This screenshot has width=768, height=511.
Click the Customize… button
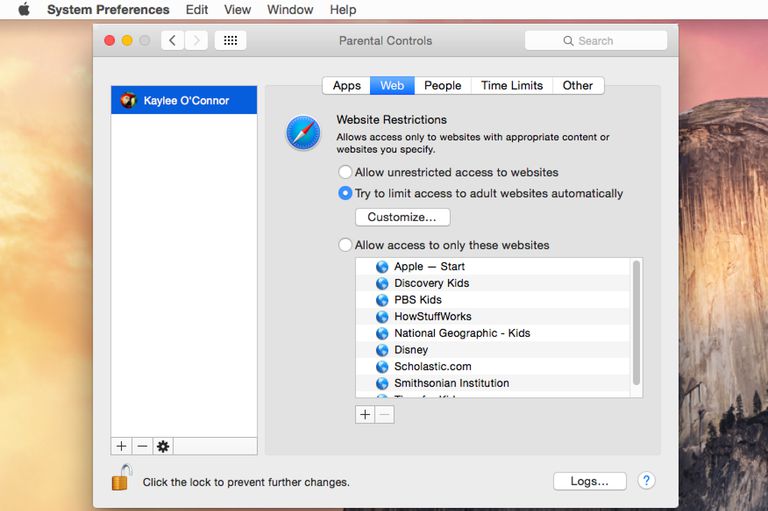tap(402, 217)
